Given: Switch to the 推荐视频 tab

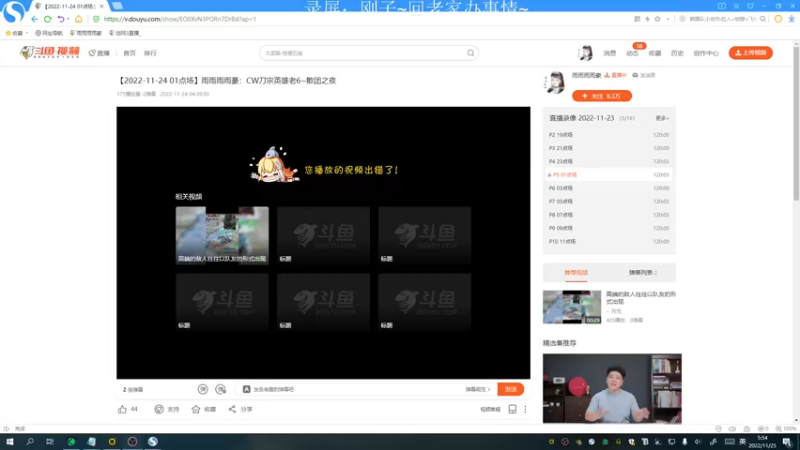Looking at the screenshot, I should [576, 272].
